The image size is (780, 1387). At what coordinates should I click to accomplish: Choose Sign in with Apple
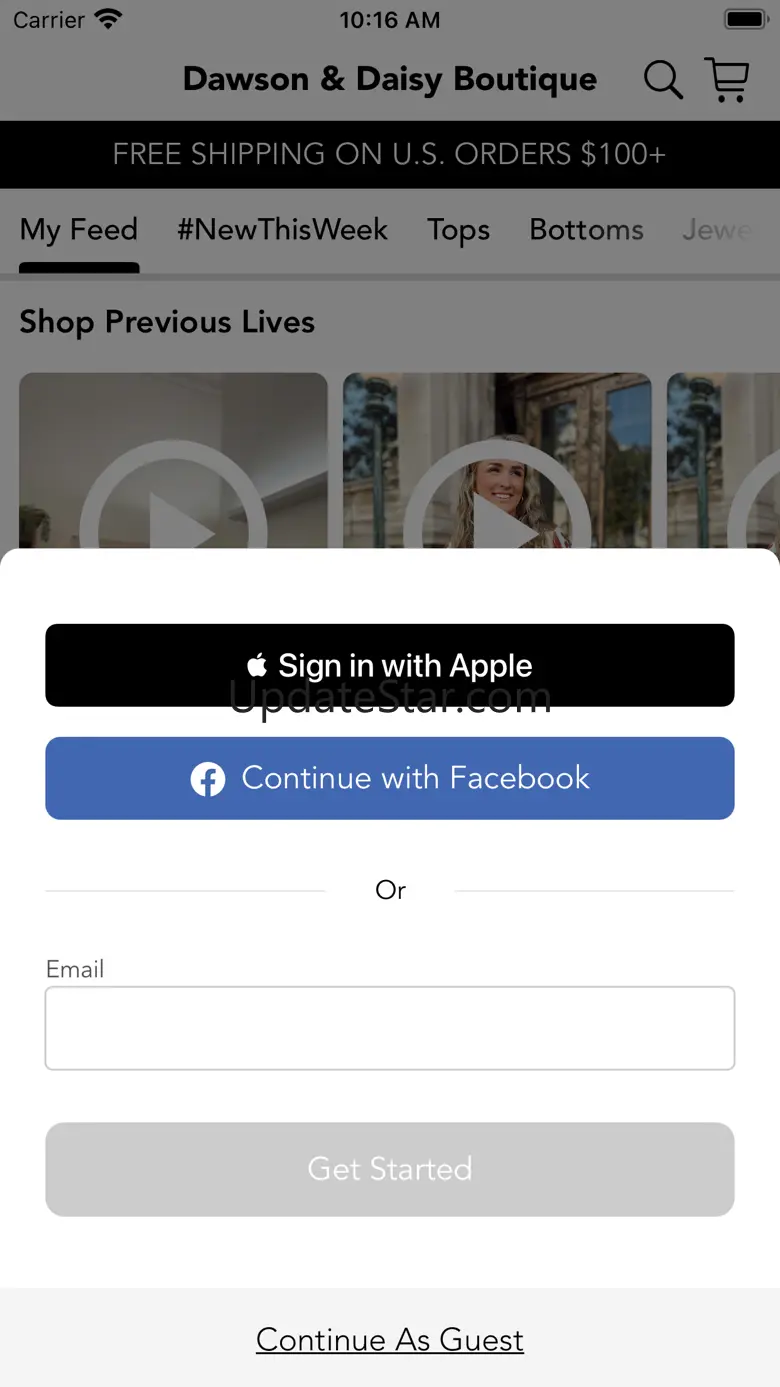tap(390, 665)
